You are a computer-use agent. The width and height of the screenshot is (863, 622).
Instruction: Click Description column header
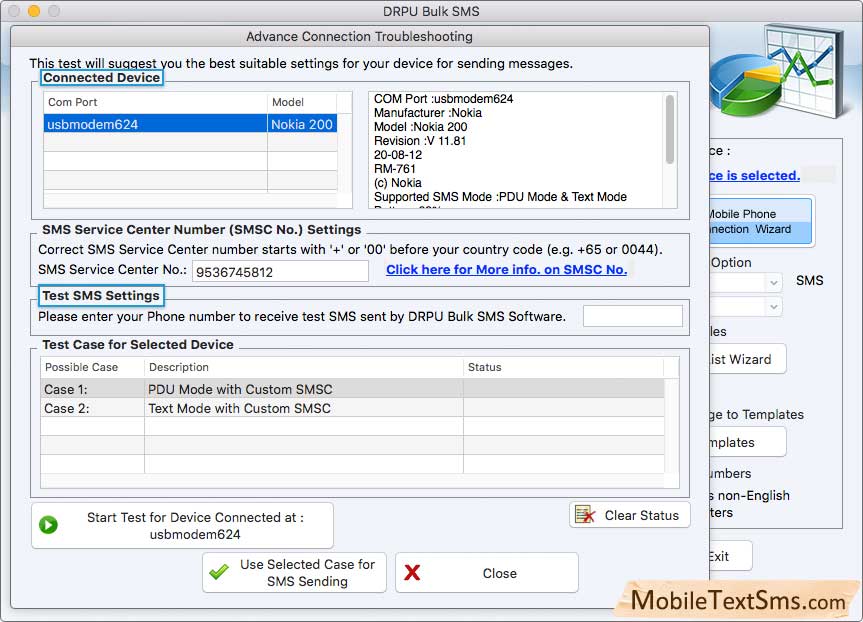pos(304,367)
